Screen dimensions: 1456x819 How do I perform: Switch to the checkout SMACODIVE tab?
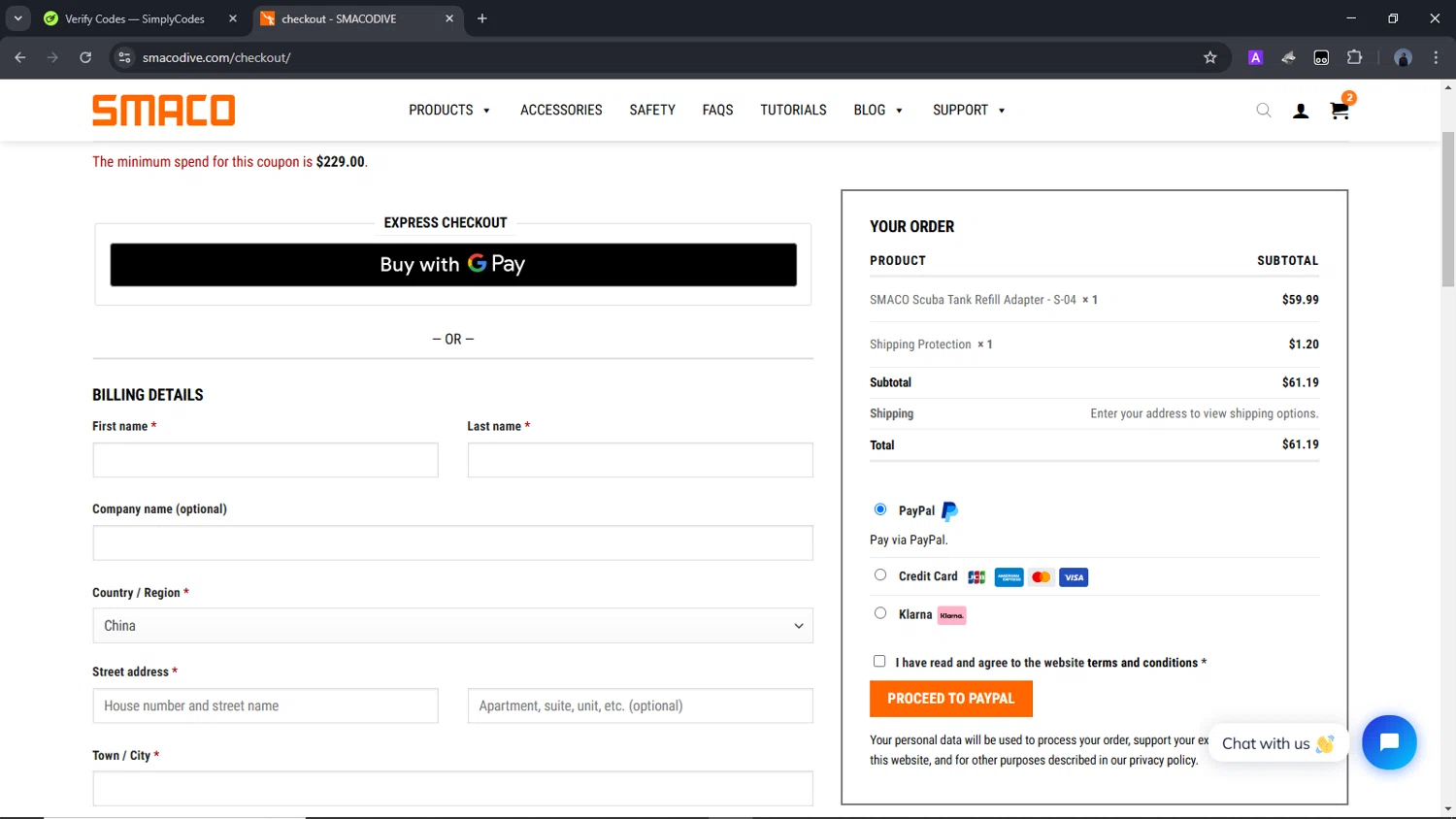(x=358, y=18)
